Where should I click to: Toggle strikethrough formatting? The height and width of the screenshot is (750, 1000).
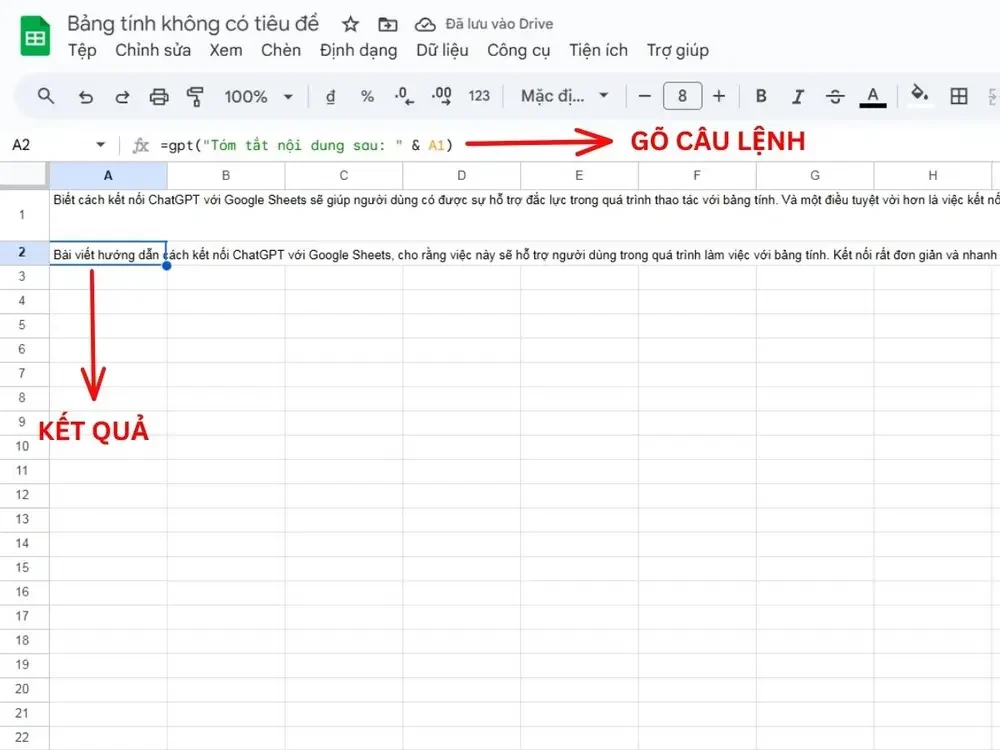pyautogui.click(x=835, y=96)
